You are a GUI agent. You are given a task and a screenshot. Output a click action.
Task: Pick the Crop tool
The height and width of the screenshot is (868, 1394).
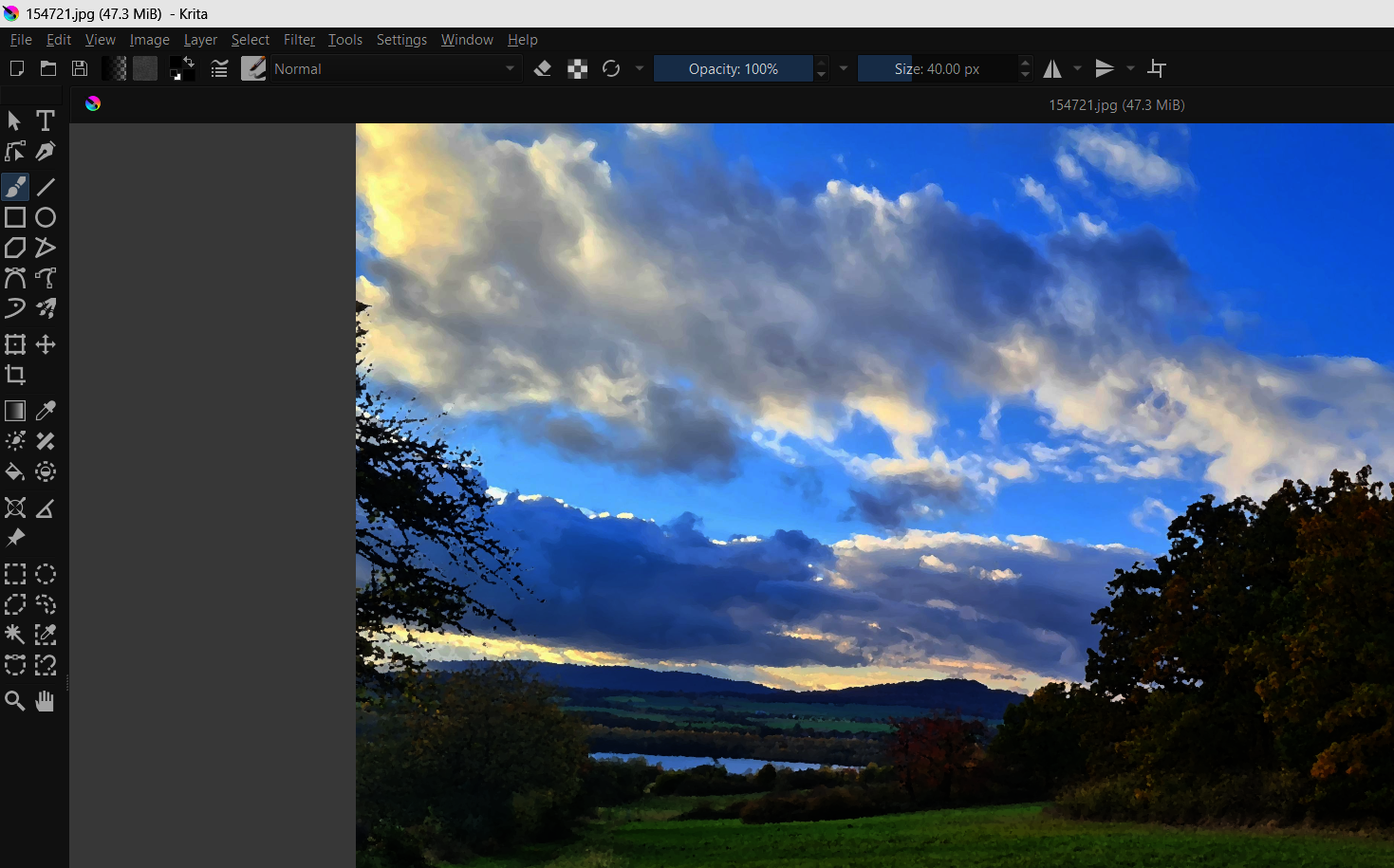[15, 375]
